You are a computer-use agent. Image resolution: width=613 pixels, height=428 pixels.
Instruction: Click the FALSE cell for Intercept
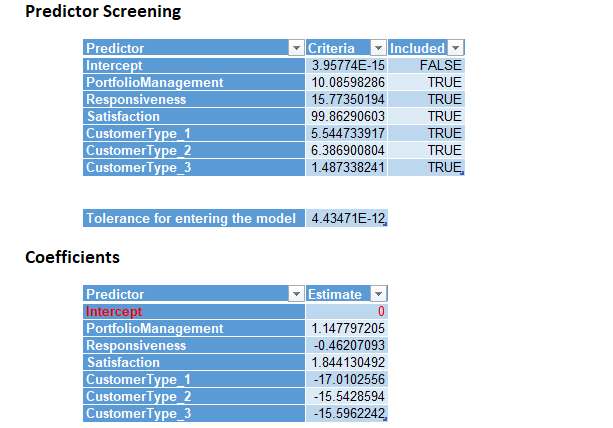click(x=426, y=65)
